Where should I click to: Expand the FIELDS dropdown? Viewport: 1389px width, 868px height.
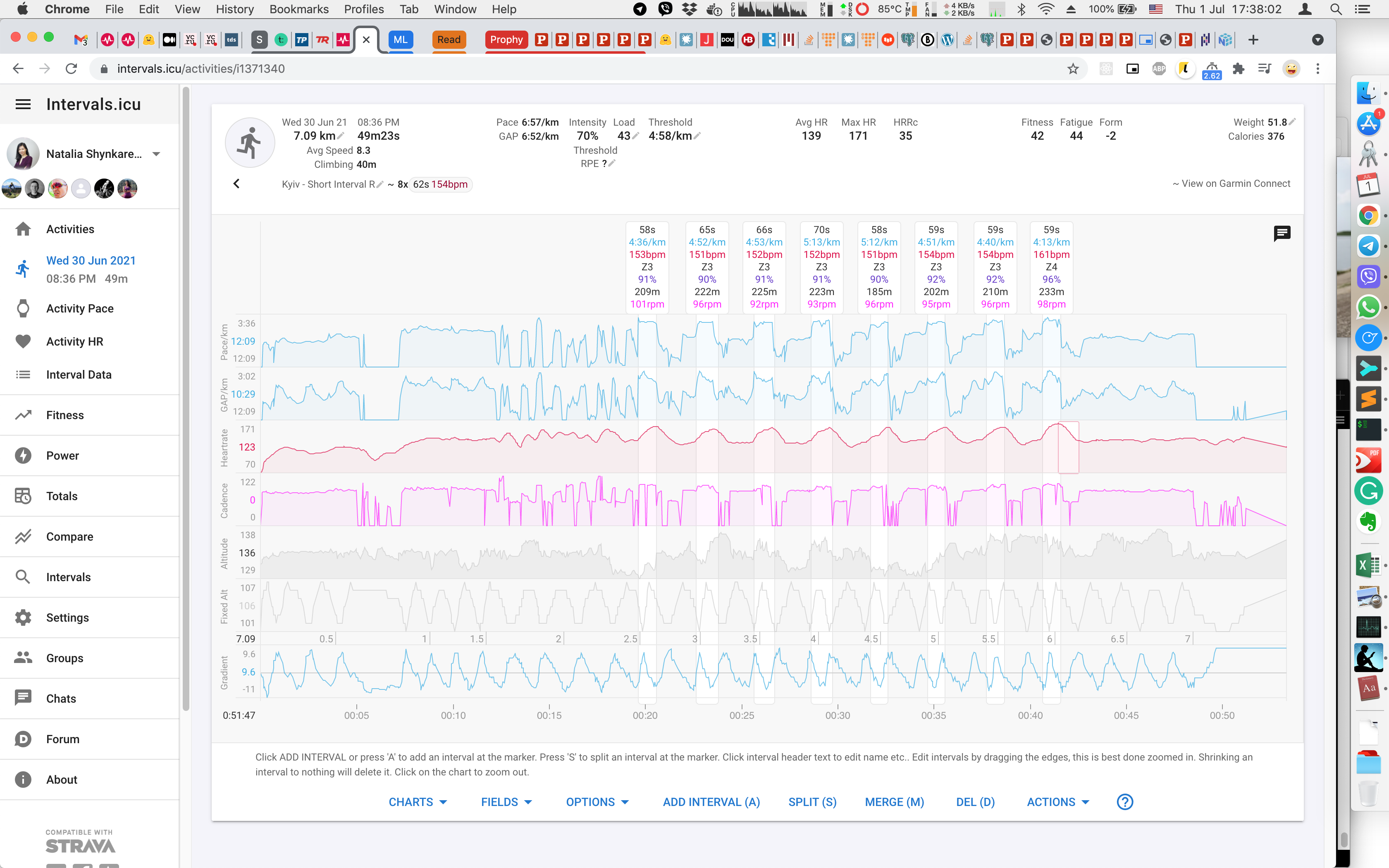[x=507, y=802]
